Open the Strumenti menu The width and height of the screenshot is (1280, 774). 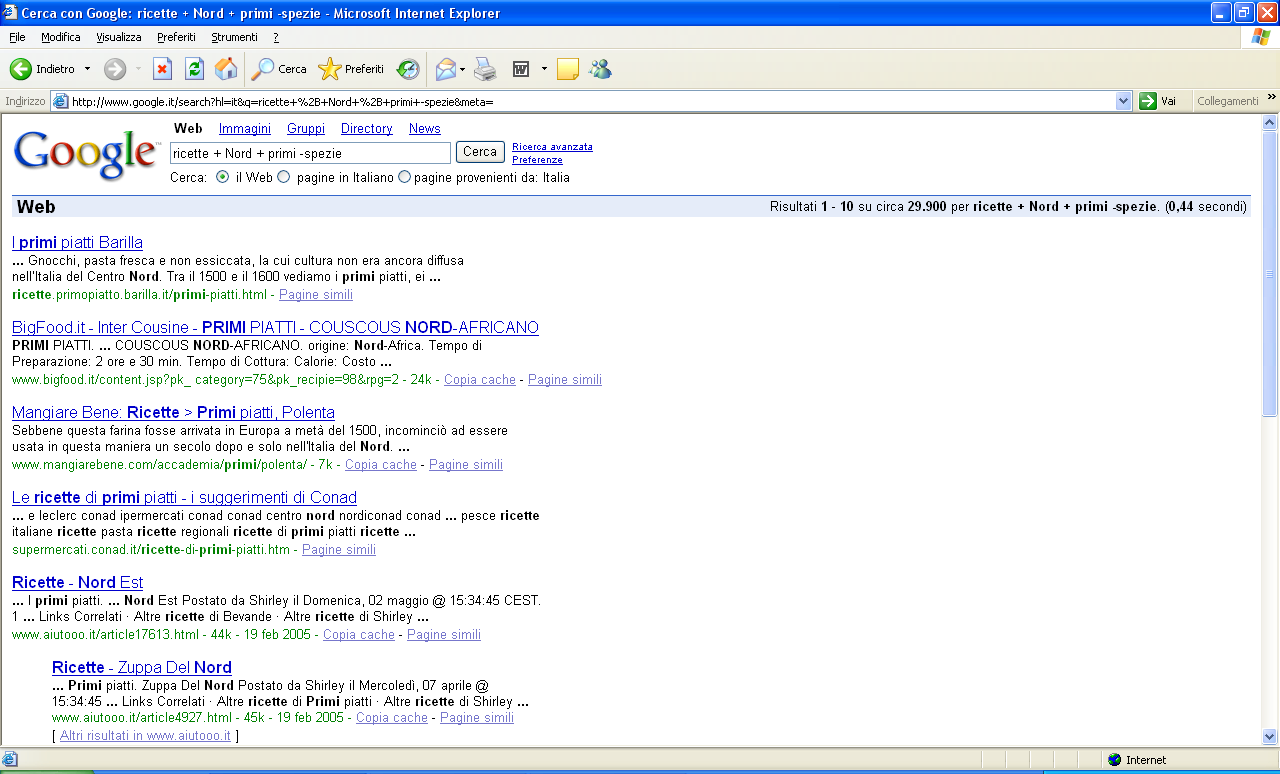pyautogui.click(x=234, y=37)
